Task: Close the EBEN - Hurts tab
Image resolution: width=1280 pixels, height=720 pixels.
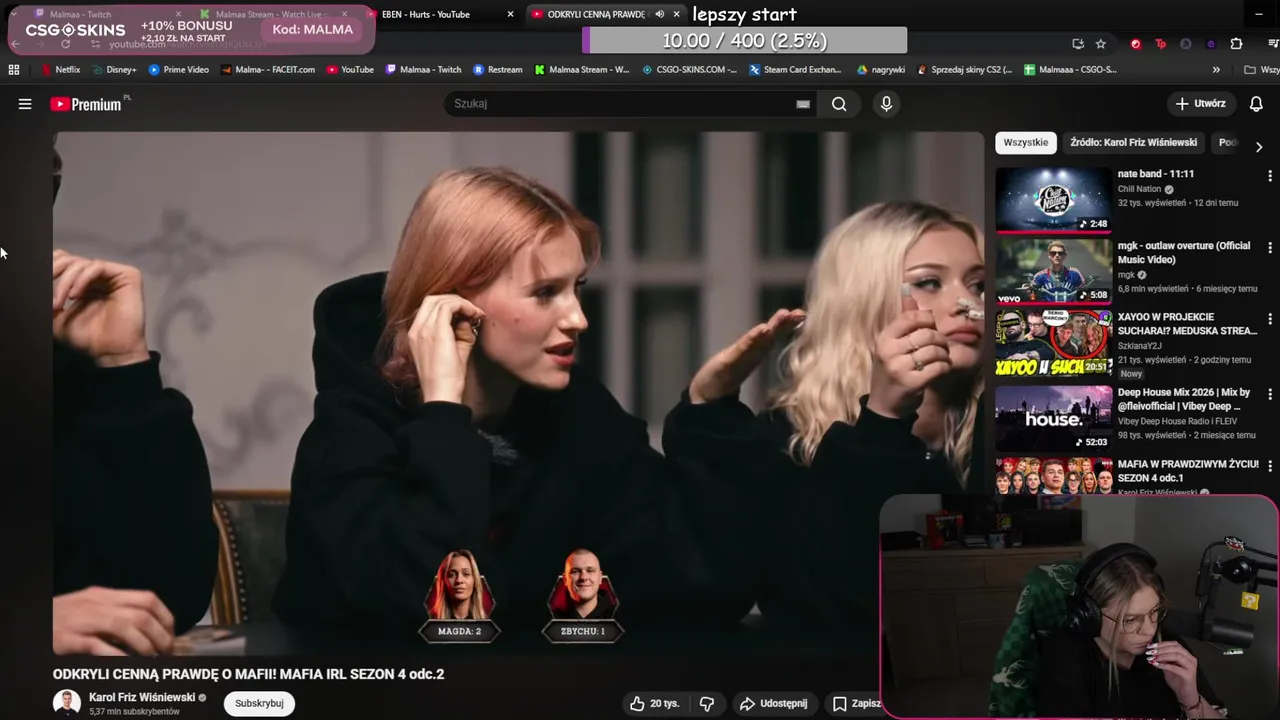Action: tap(510, 14)
